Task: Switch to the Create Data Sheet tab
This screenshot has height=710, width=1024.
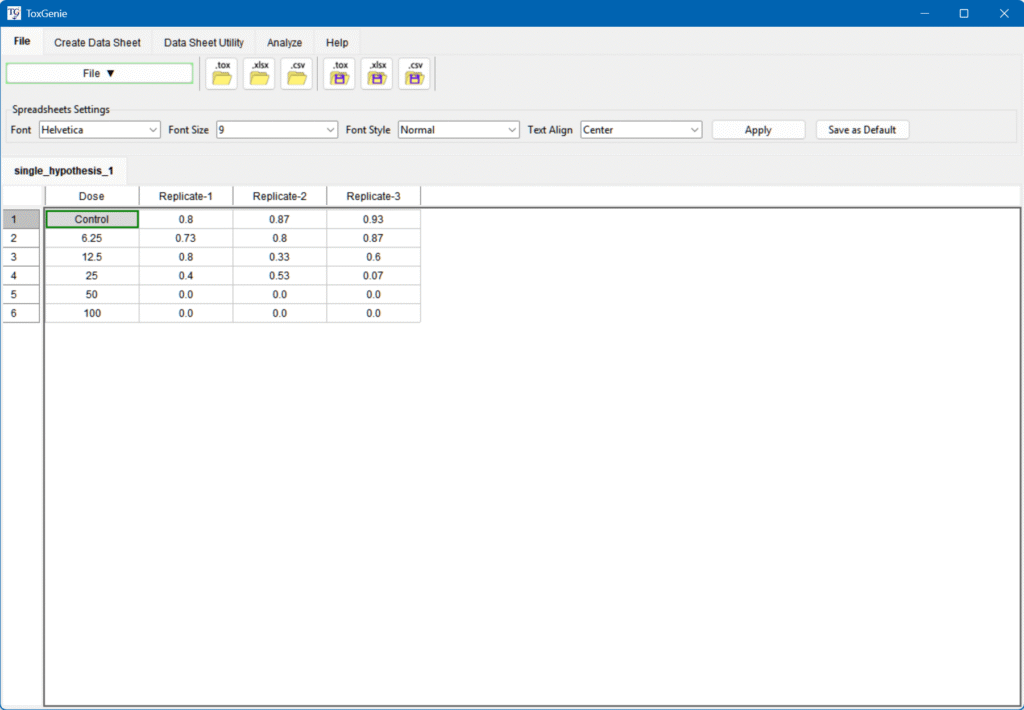Action: click(x=97, y=43)
